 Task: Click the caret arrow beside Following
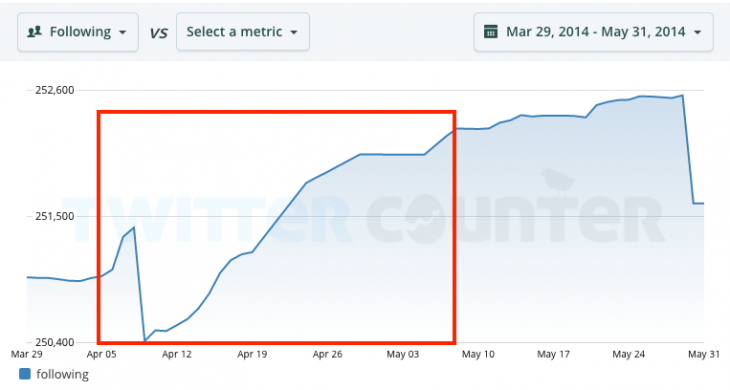pos(122,33)
